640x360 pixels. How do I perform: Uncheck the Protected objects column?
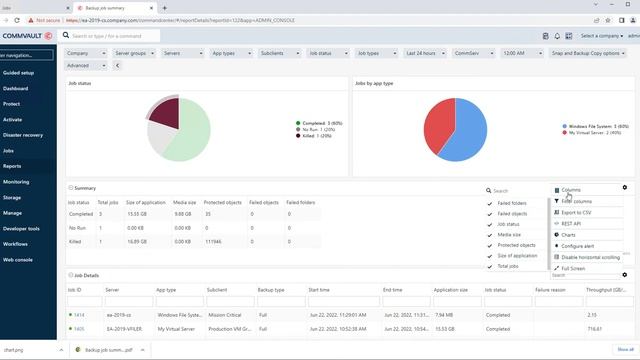489,245
